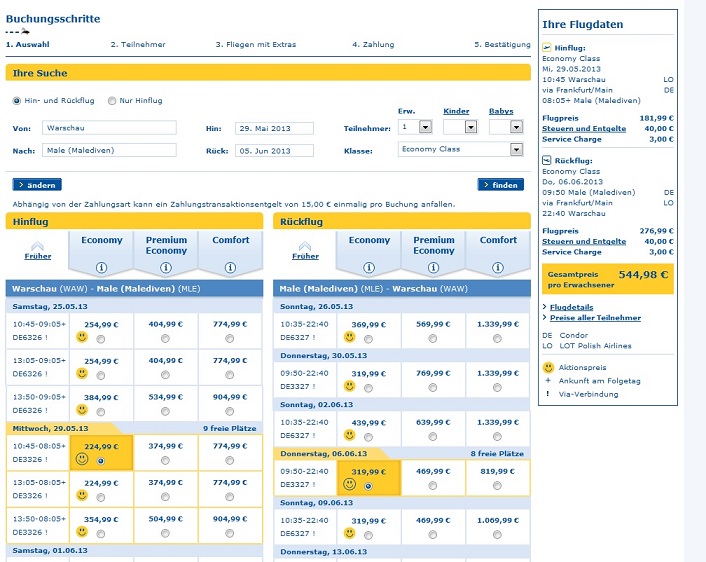This screenshot has width=706, height=562.
Task: Click Früher up-arrow icon in Rückflug
Action: pos(305,245)
